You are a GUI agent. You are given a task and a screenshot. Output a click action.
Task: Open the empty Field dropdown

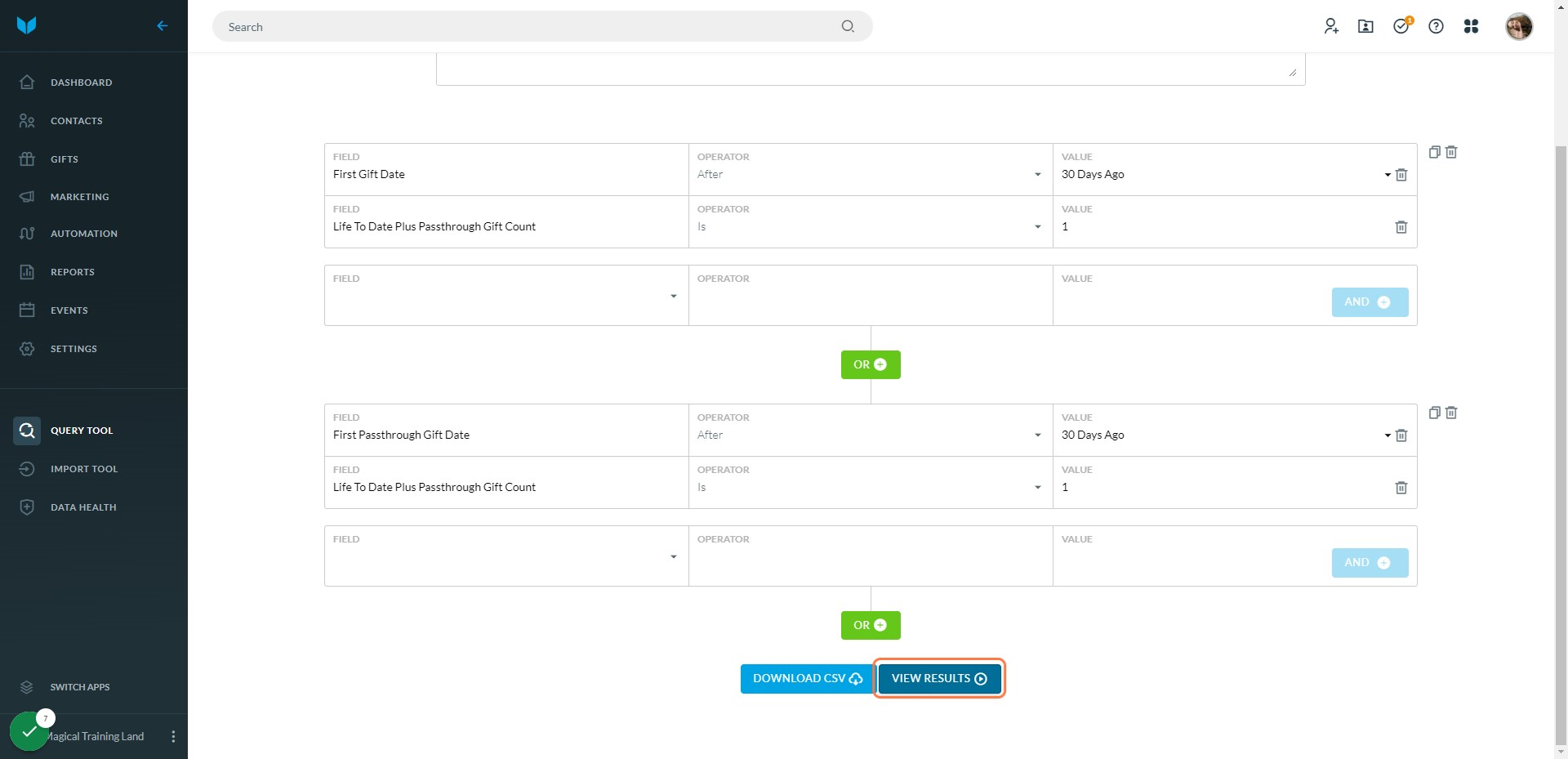point(673,296)
